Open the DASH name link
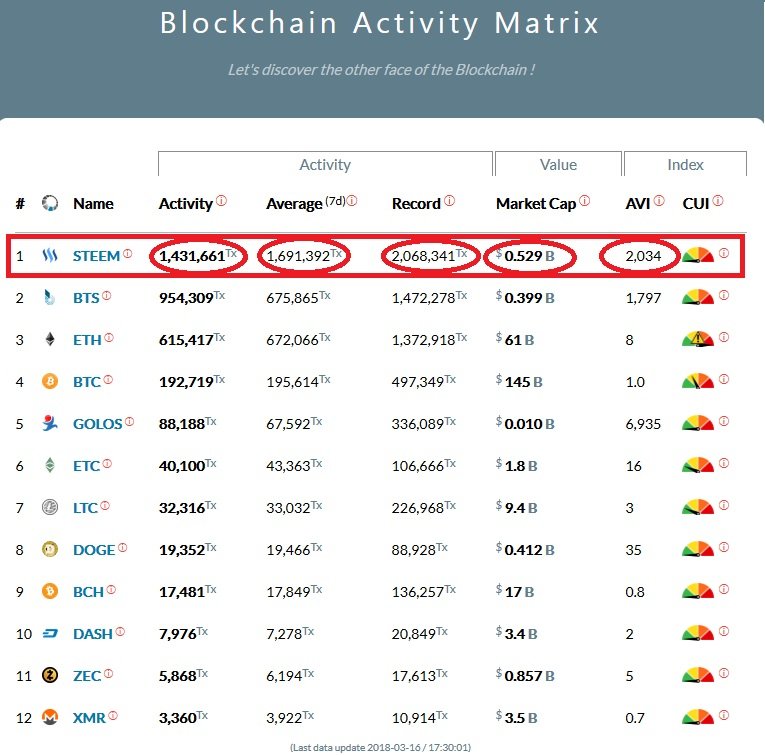This screenshot has width=765, height=755. [93, 633]
